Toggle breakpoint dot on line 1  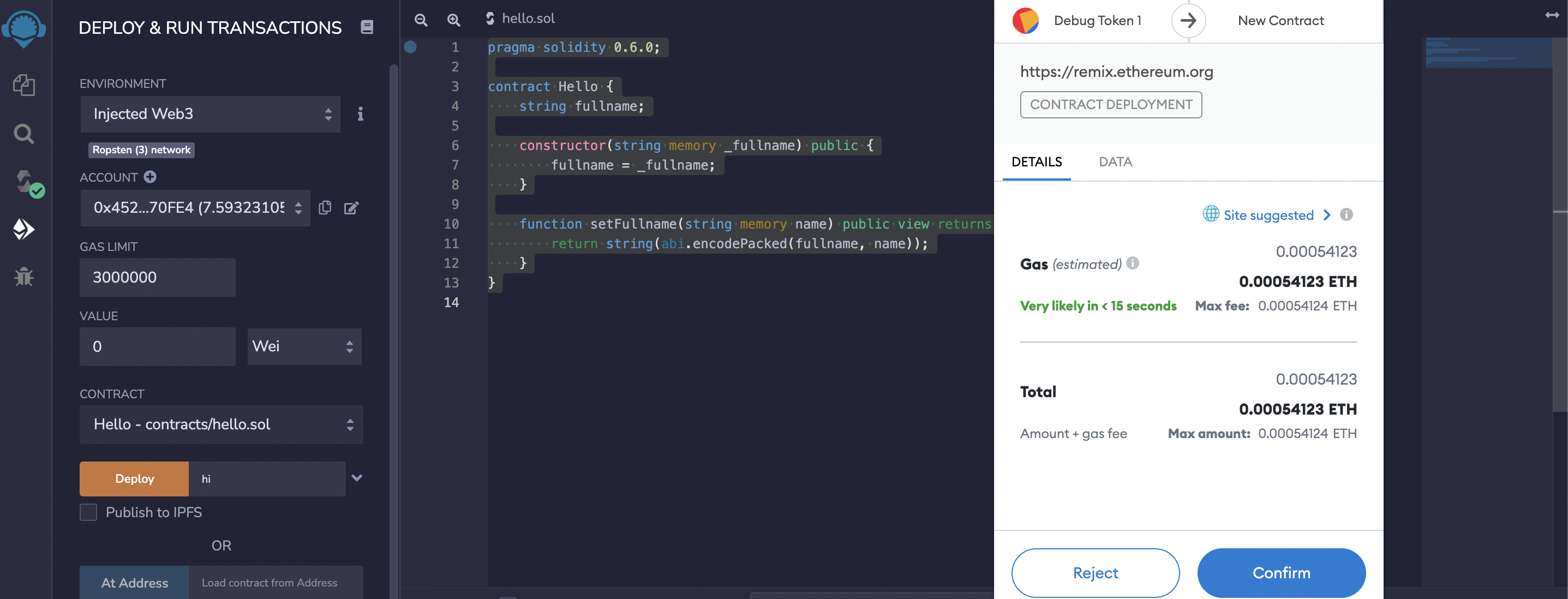(410, 47)
